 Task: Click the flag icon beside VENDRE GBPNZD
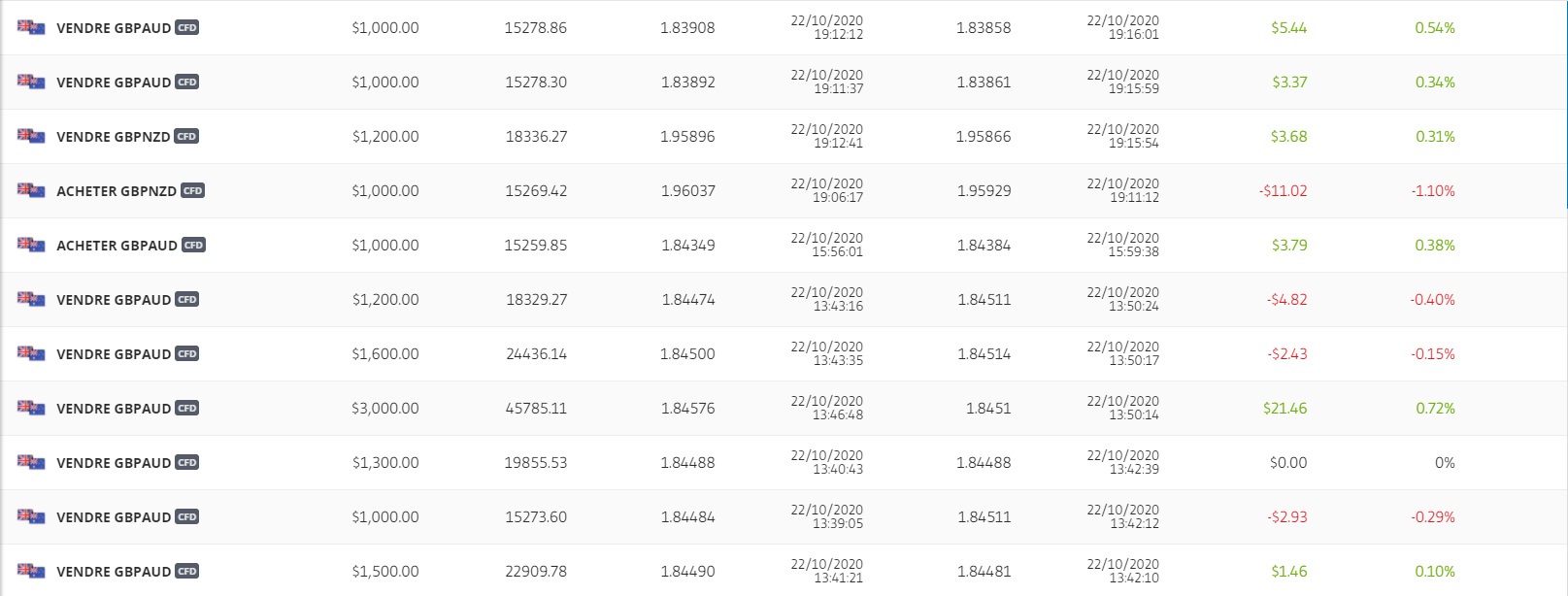tap(31, 136)
